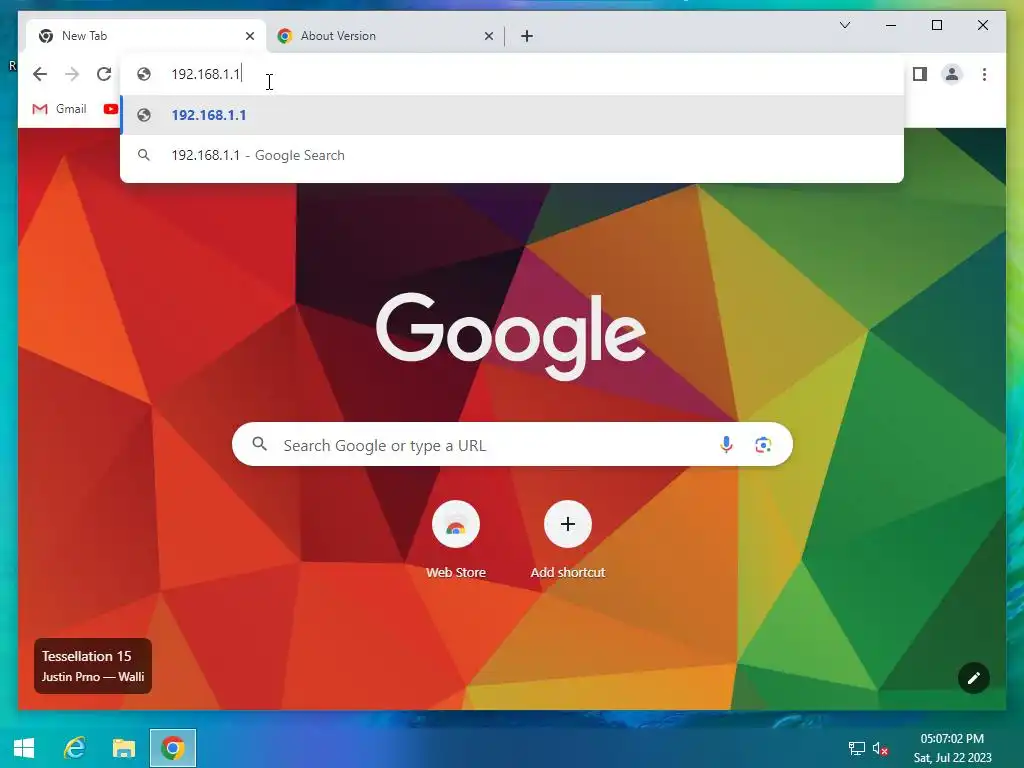Close the New Tab tab

click(249, 36)
